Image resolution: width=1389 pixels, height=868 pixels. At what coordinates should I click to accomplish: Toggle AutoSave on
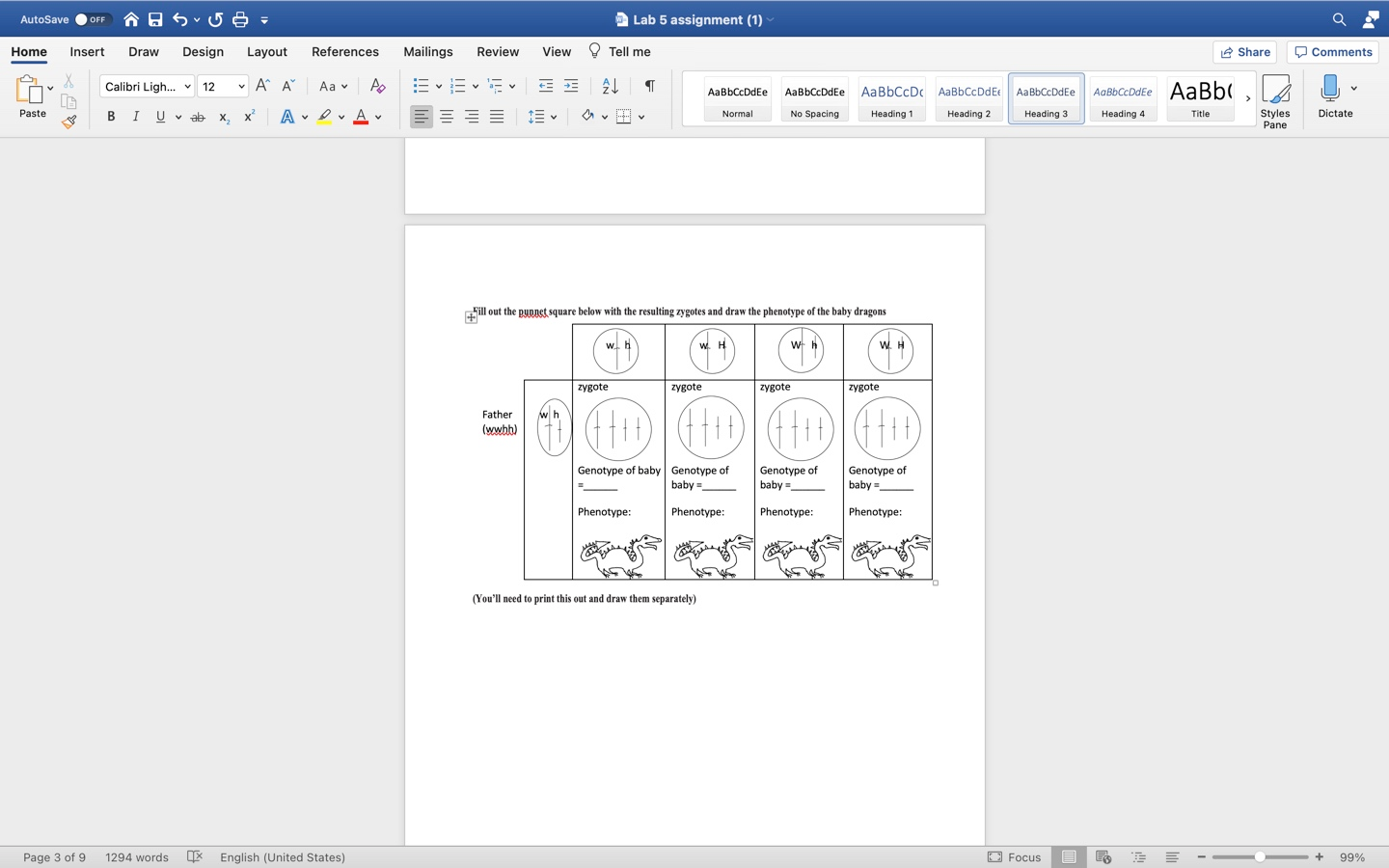[92, 18]
